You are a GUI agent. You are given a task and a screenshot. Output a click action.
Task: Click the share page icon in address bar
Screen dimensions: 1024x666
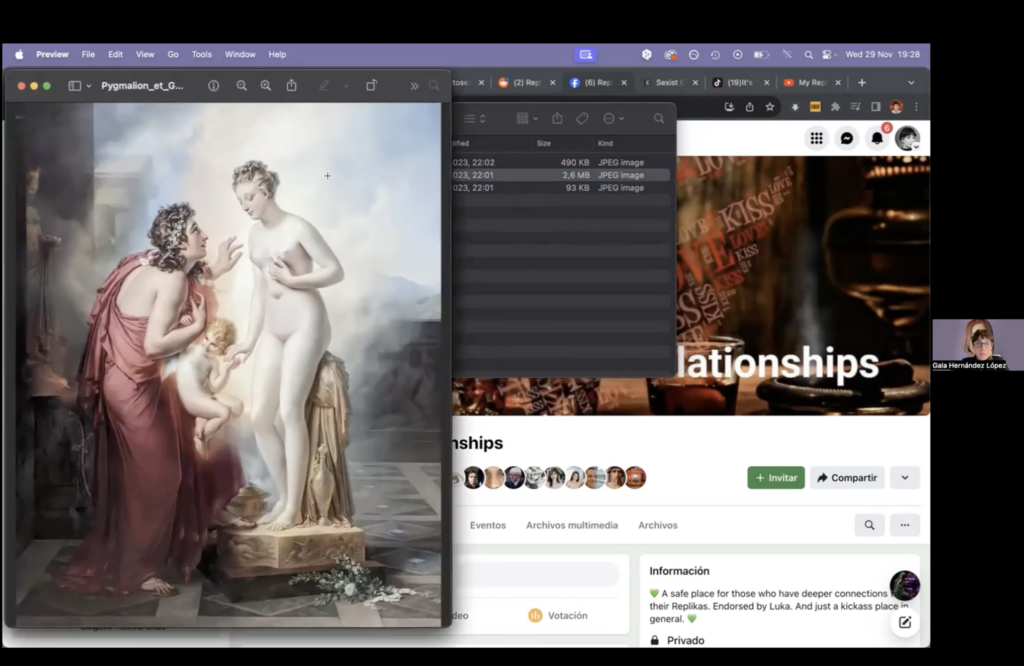point(750,107)
